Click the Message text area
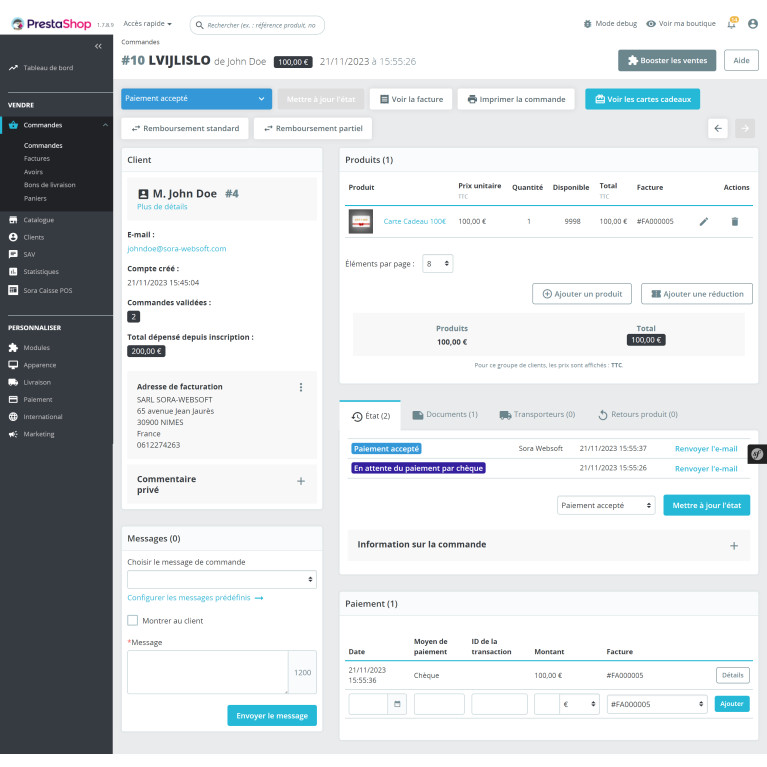This screenshot has height=767, width=767. [207, 672]
